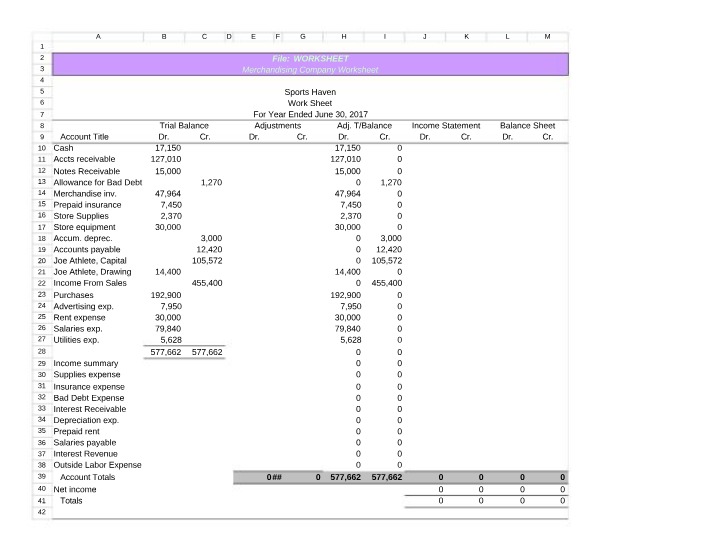This screenshot has width=714, height=552.
Task: Select the 'Insurance expense' cell
Action: (x=89, y=387)
